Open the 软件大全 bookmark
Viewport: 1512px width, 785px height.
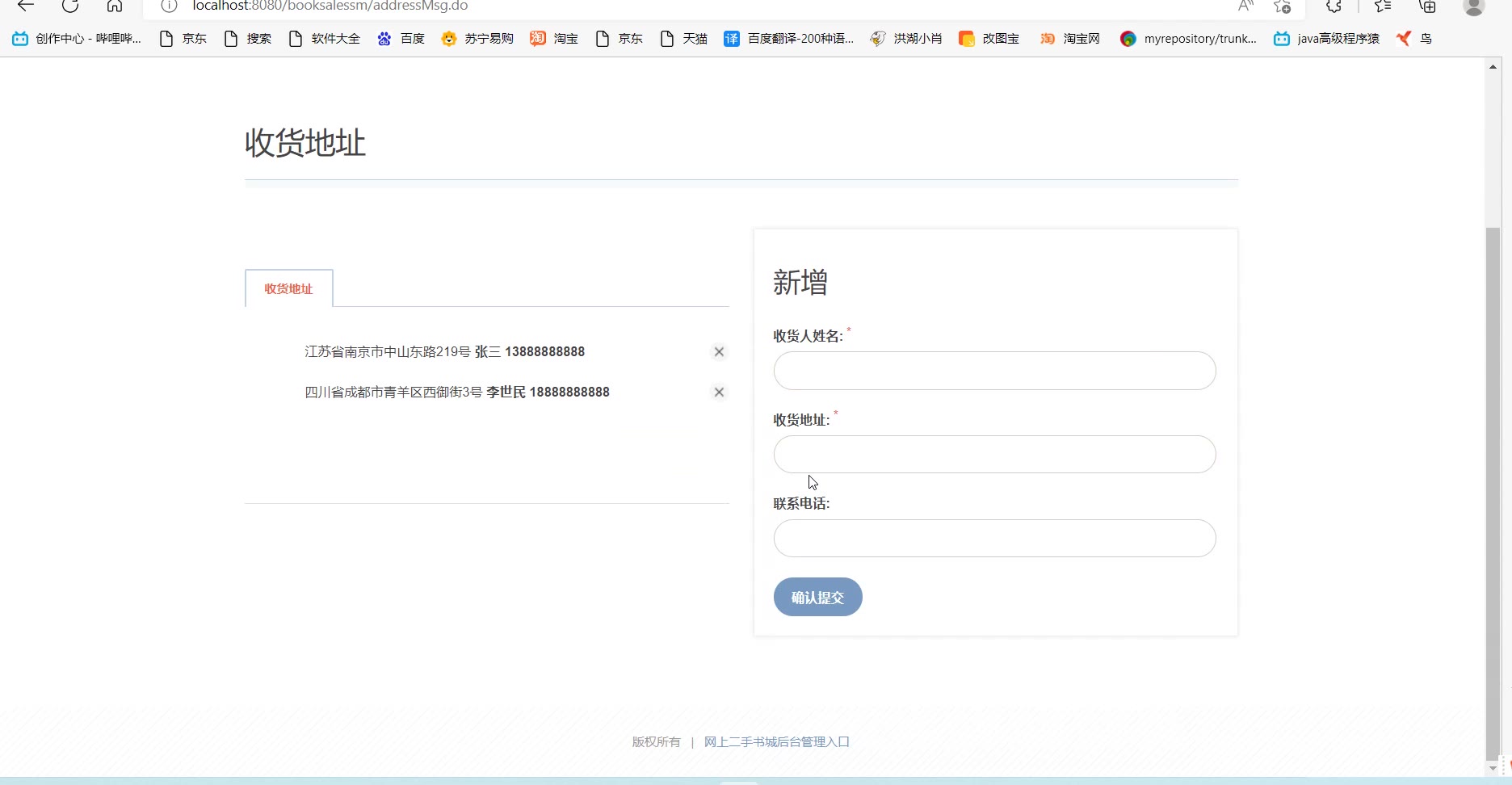325,38
